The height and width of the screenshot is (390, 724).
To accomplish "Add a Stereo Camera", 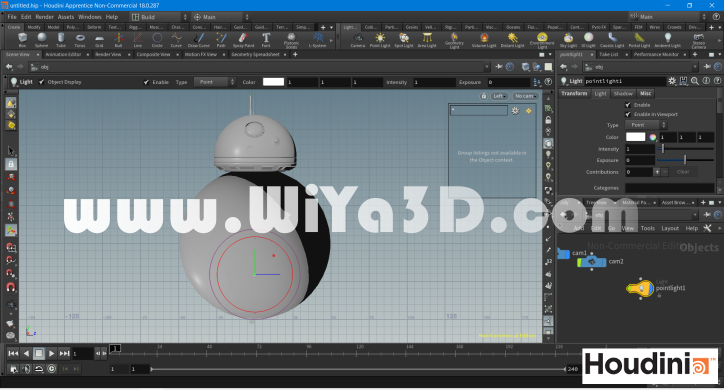I will (x=699, y=41).
